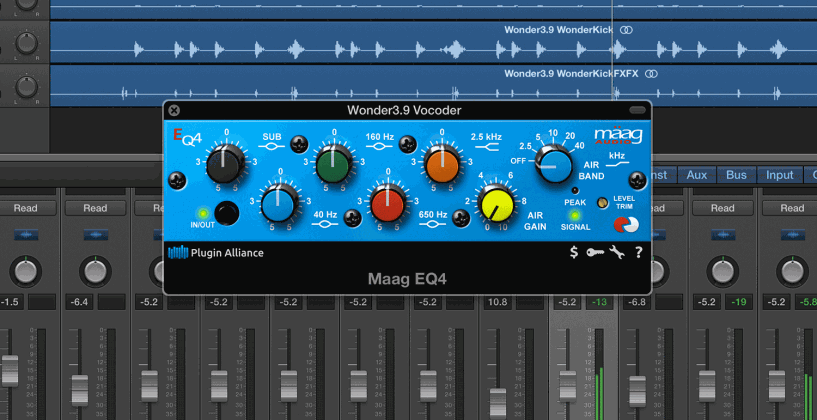Image resolution: width=817 pixels, height=420 pixels.
Task: Click the Plugin Alliance logo
Action: (x=216, y=253)
